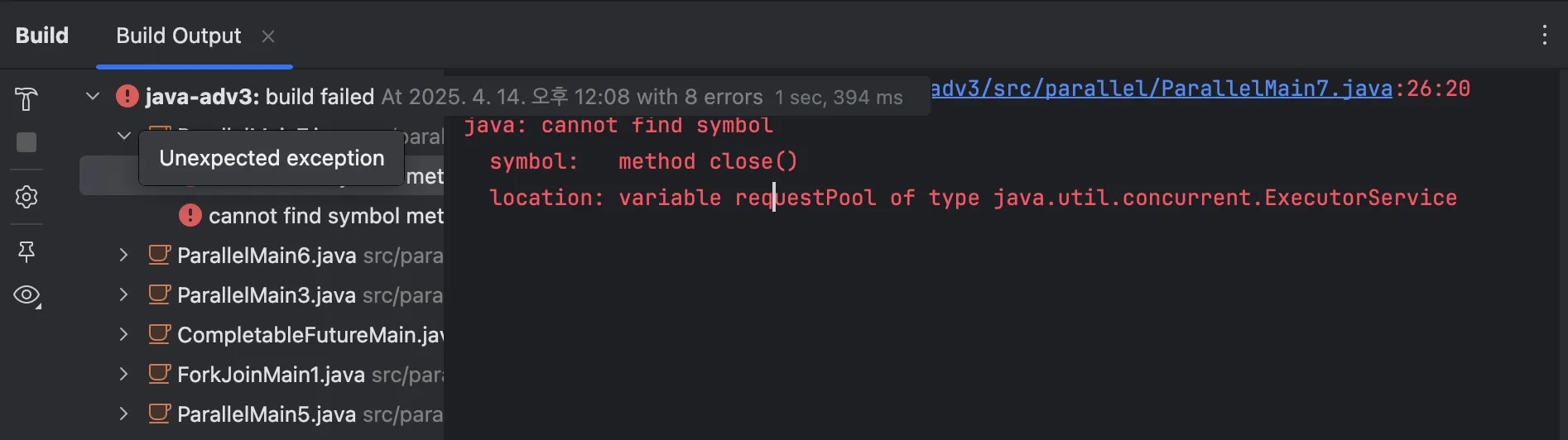Toggle the pin tab icon
Screen dimensions: 1568x440
pos(26,251)
